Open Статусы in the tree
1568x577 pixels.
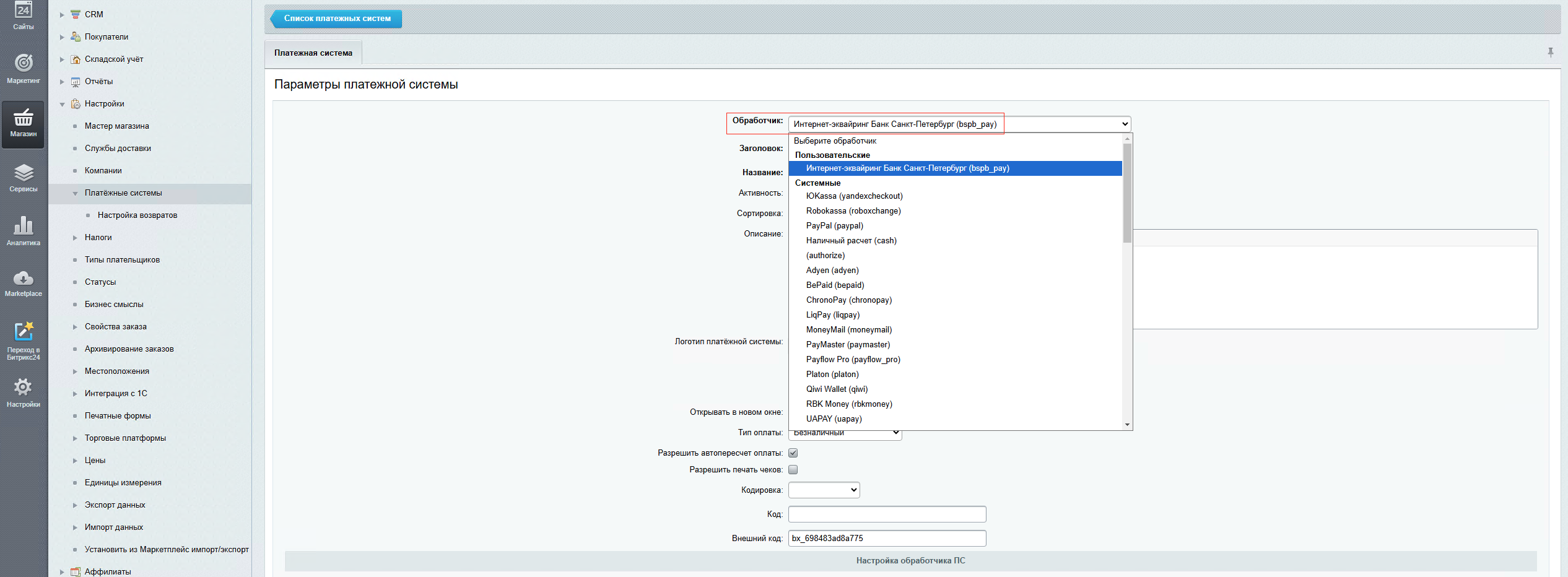100,282
